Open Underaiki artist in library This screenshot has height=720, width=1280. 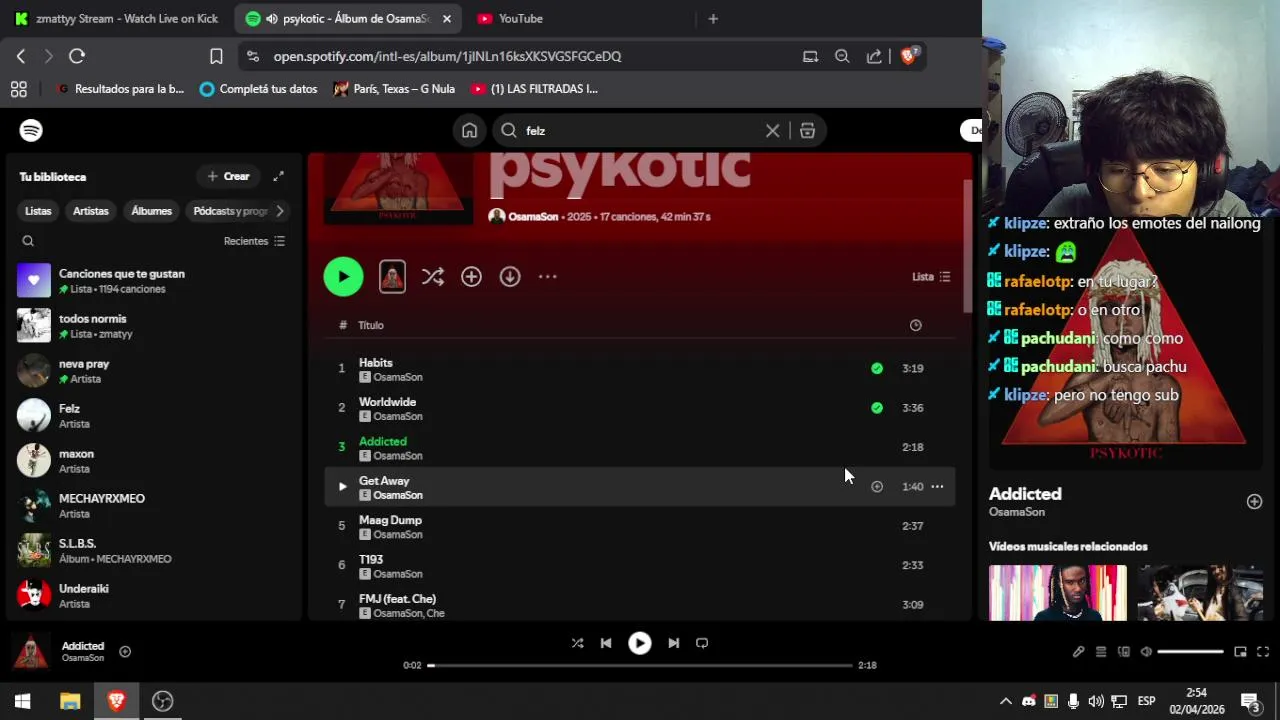(152, 596)
